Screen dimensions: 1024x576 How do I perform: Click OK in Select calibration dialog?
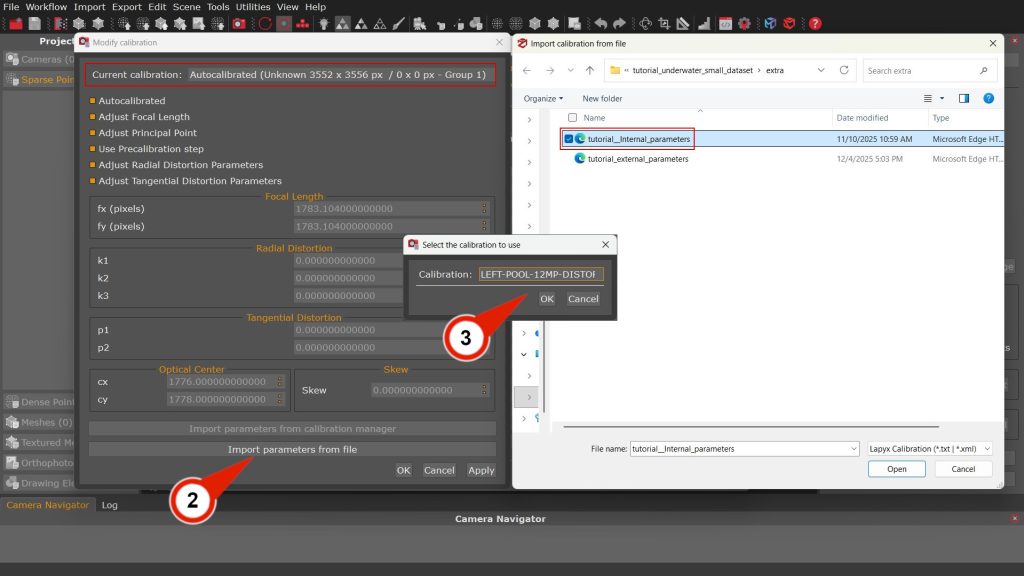pyautogui.click(x=547, y=299)
